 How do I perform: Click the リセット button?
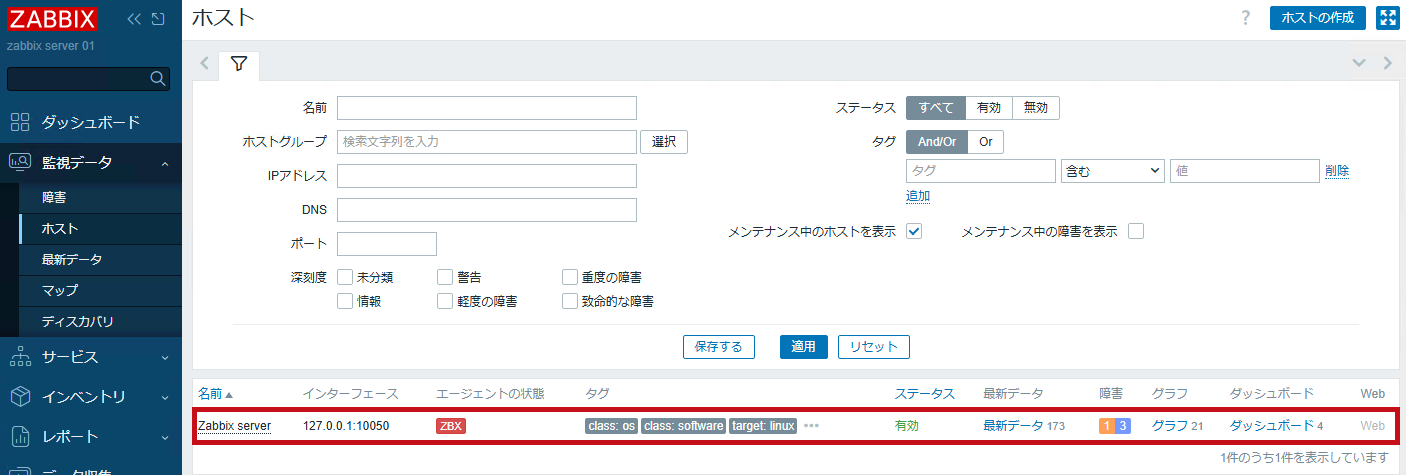(874, 347)
